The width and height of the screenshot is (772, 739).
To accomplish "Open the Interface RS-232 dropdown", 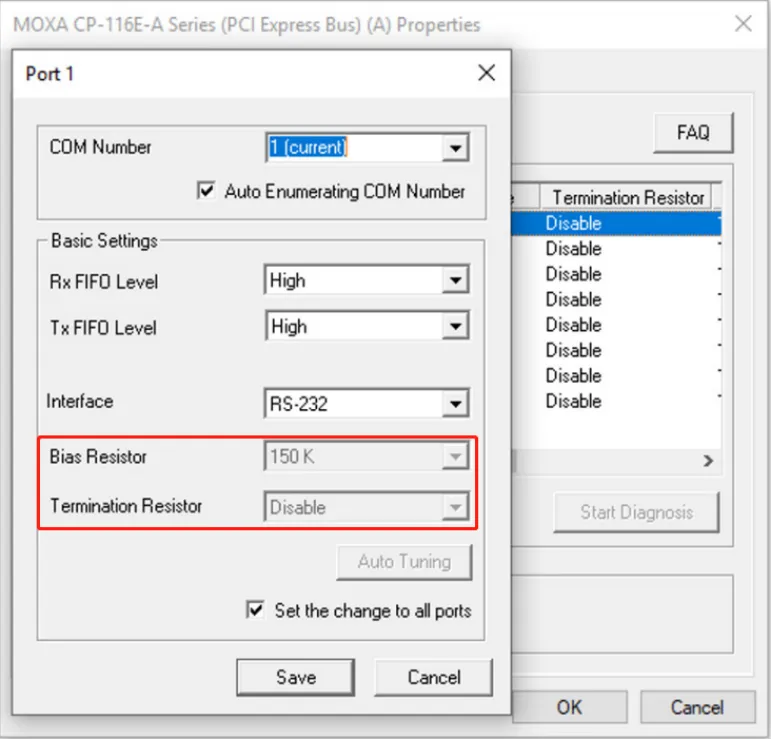I will coord(456,404).
